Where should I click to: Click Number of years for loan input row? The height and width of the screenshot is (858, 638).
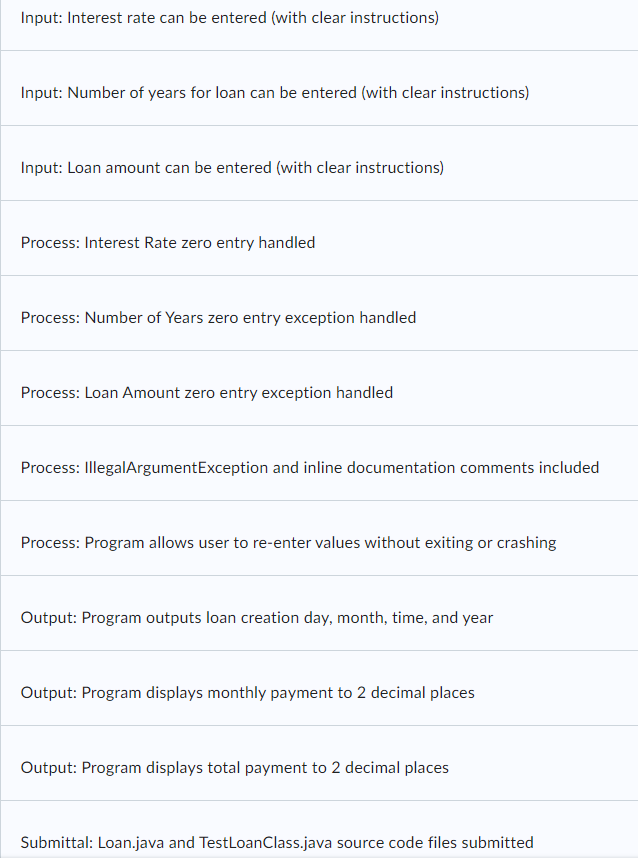tap(319, 88)
